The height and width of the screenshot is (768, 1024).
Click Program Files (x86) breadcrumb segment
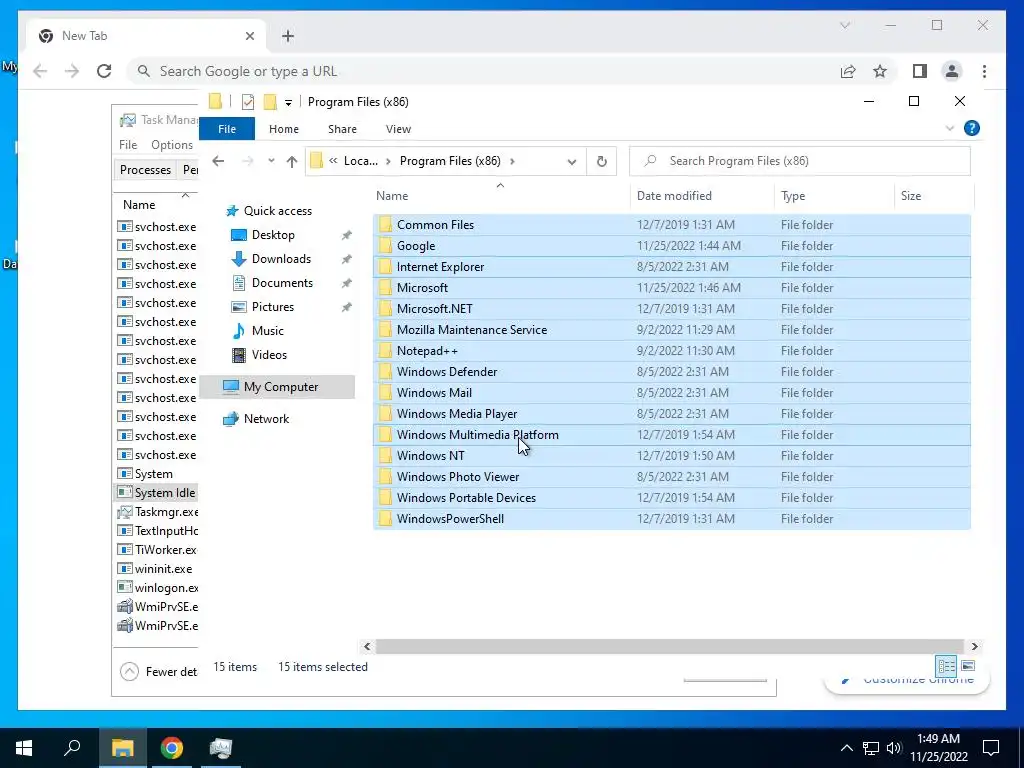tap(450, 161)
